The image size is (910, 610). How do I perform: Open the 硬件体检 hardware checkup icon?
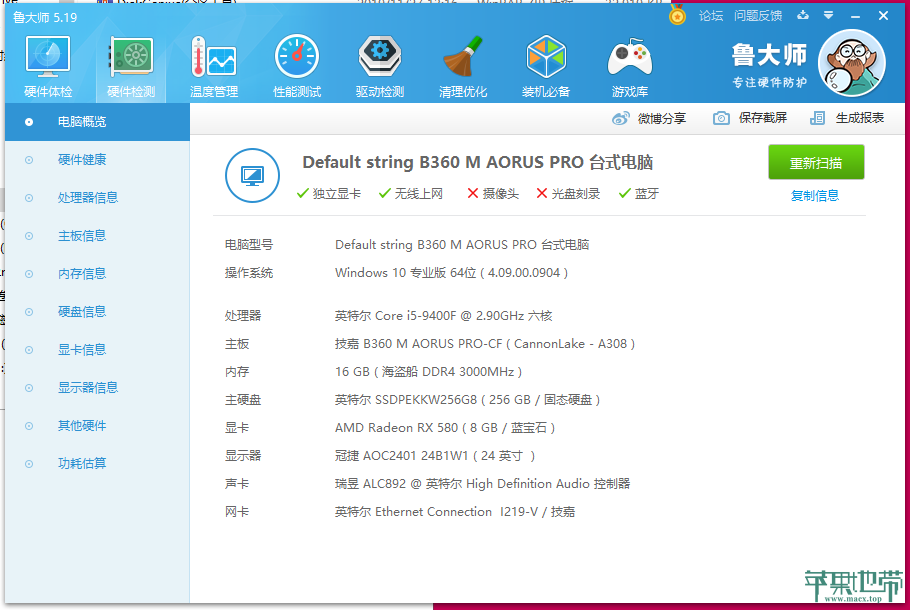click(48, 66)
